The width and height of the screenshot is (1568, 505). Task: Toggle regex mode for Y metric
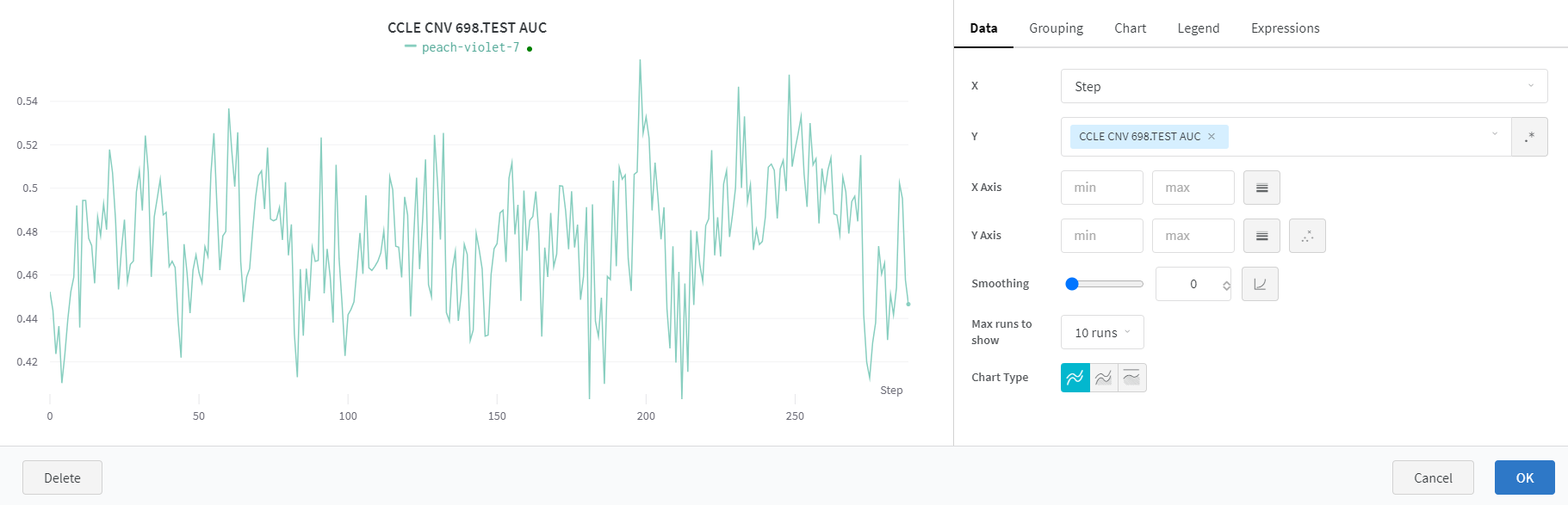click(x=1529, y=137)
